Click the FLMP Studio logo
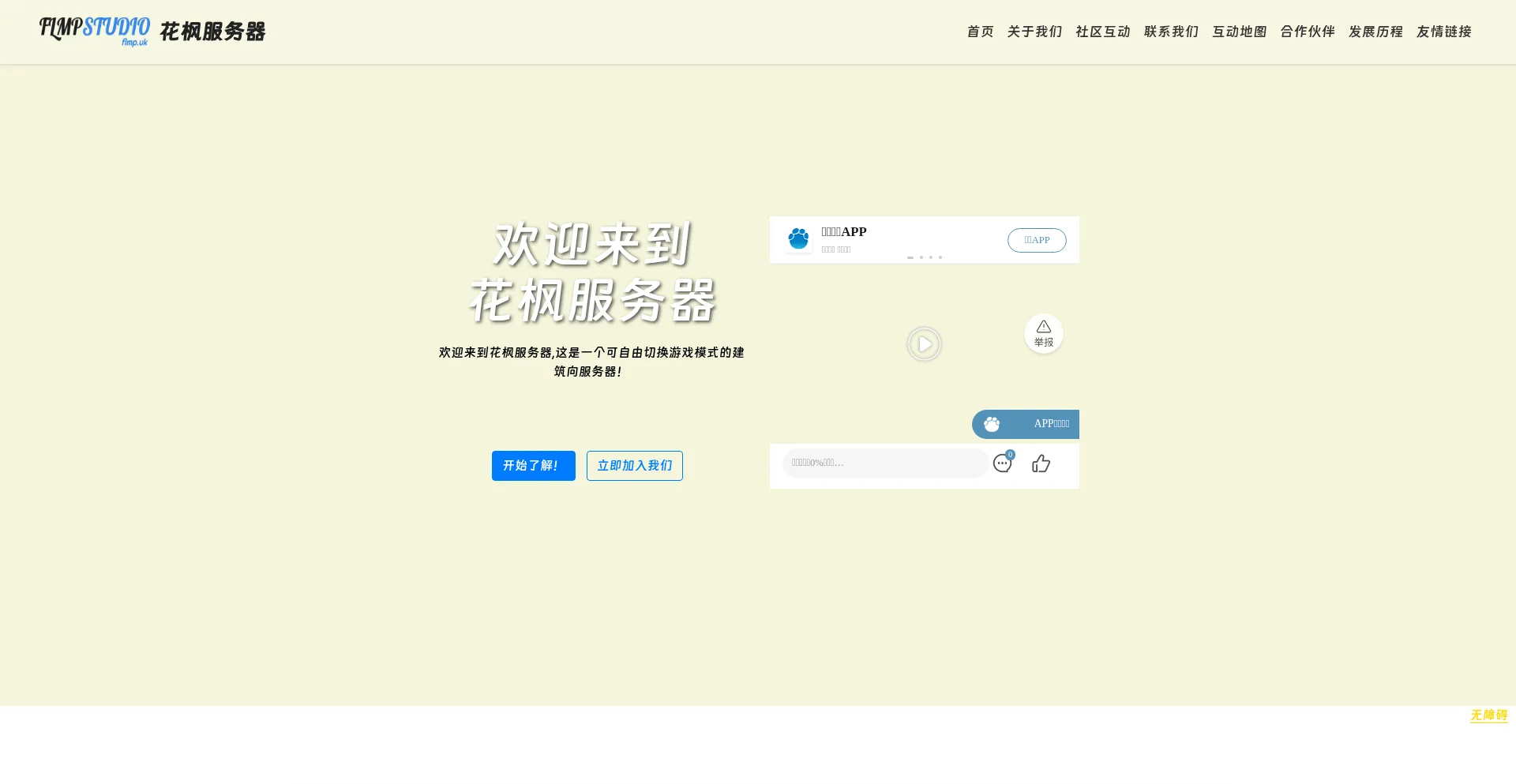 (95, 31)
